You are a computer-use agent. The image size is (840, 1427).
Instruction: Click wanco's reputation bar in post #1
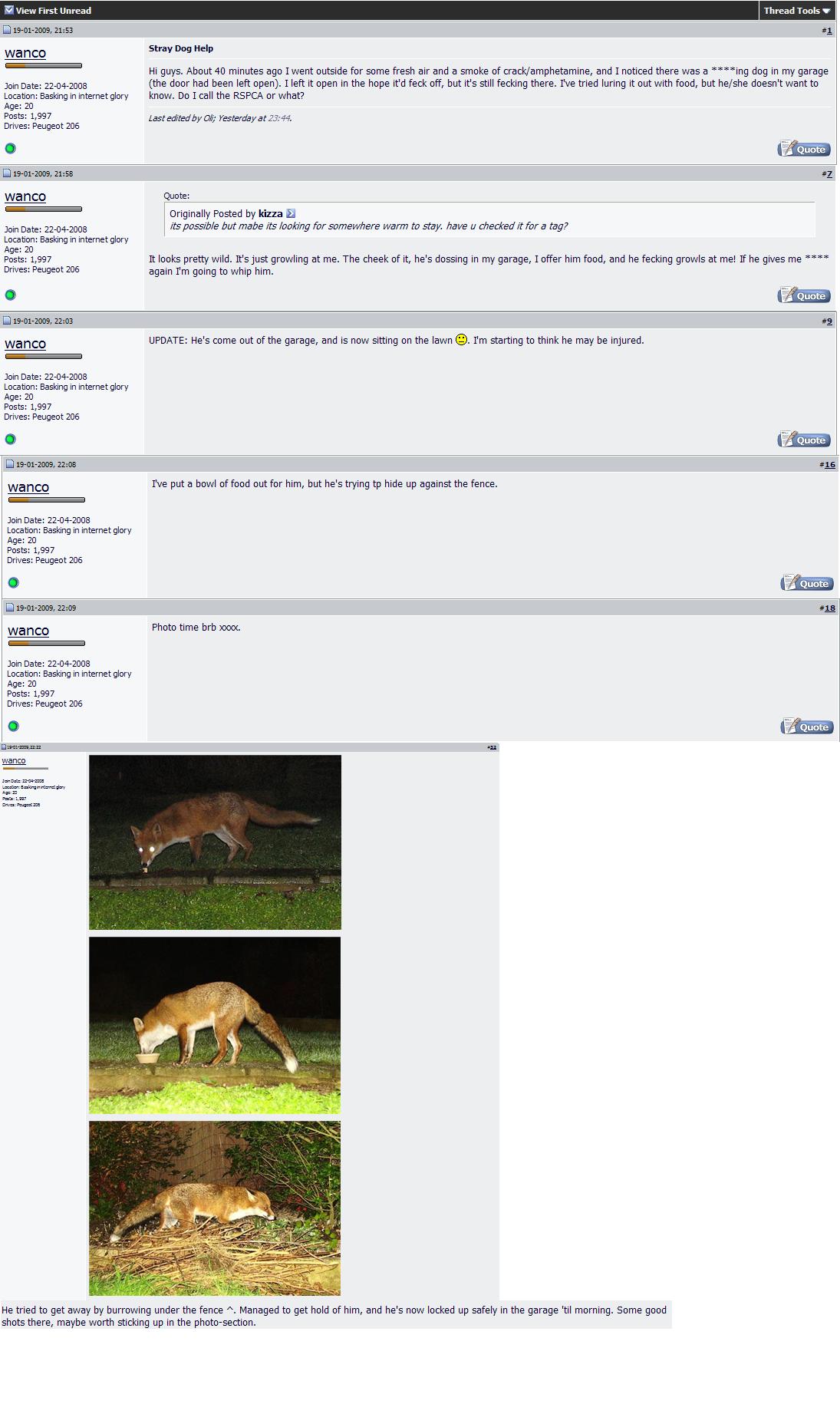[x=43, y=66]
